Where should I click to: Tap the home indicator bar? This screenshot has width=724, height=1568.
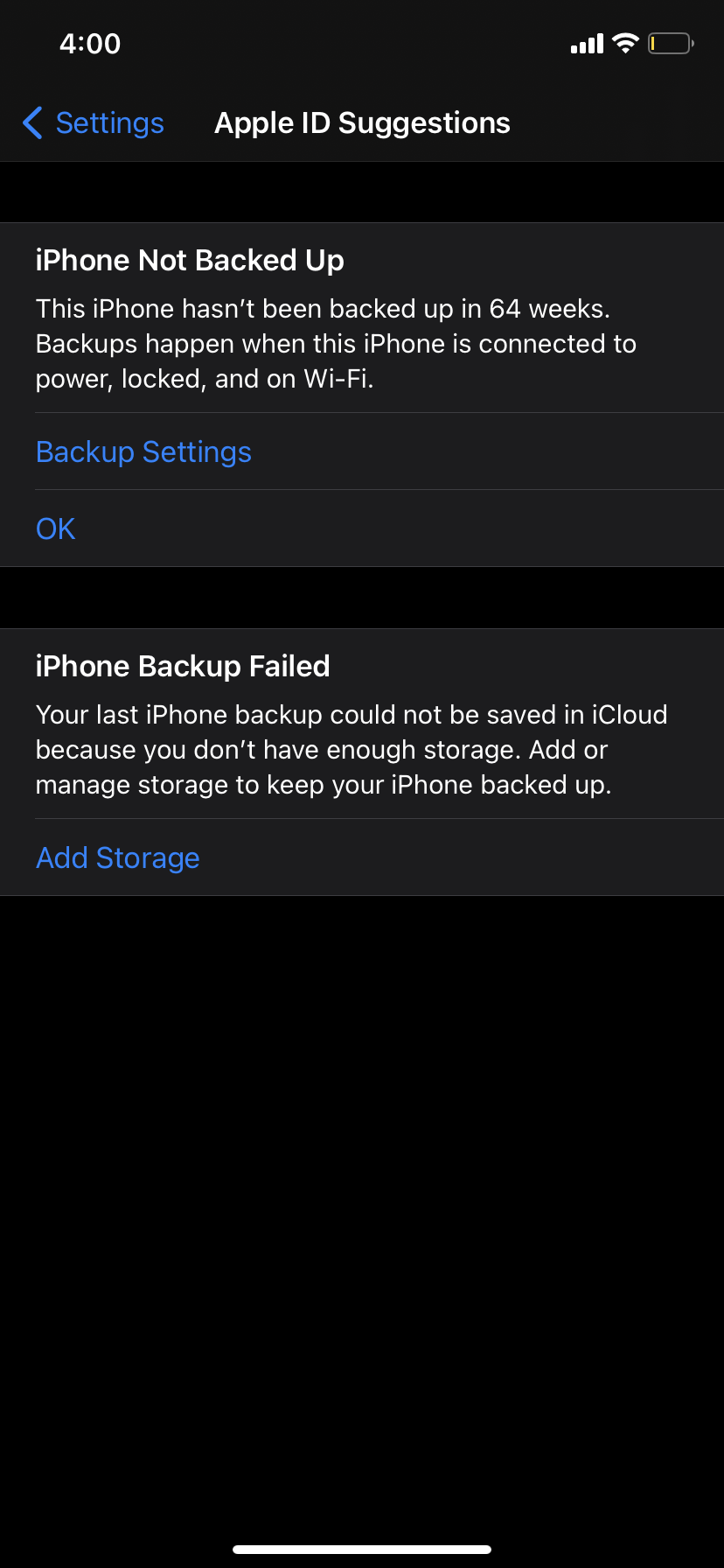(x=362, y=1550)
